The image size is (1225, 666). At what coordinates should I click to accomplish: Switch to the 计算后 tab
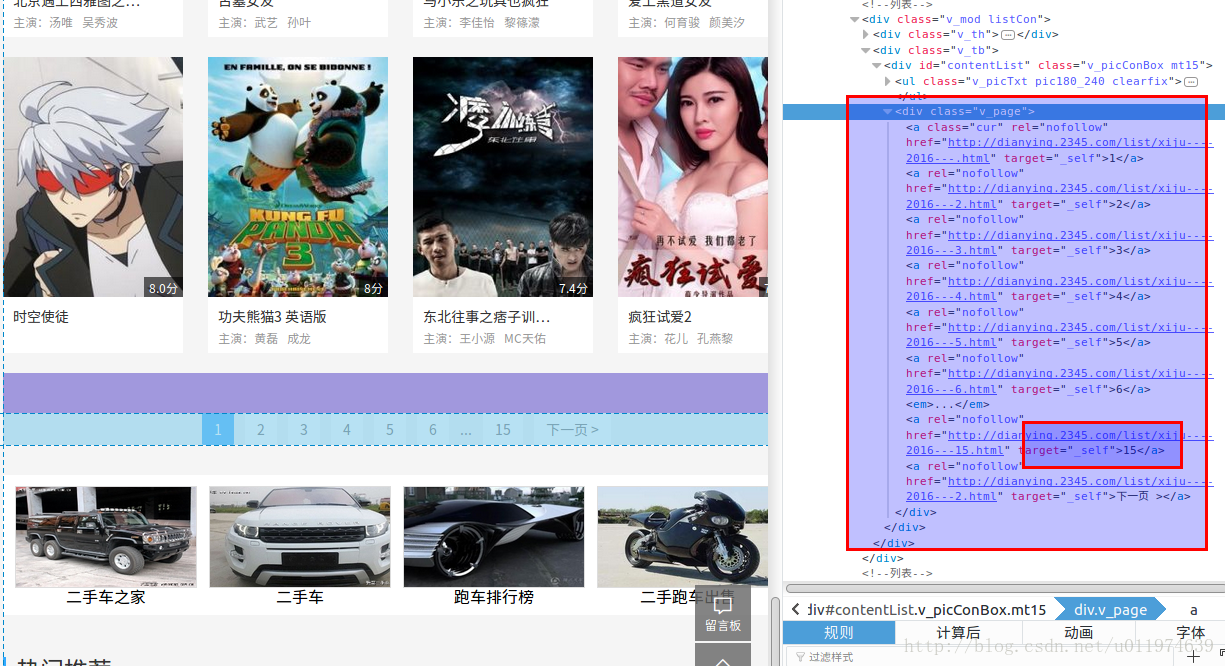click(x=959, y=632)
